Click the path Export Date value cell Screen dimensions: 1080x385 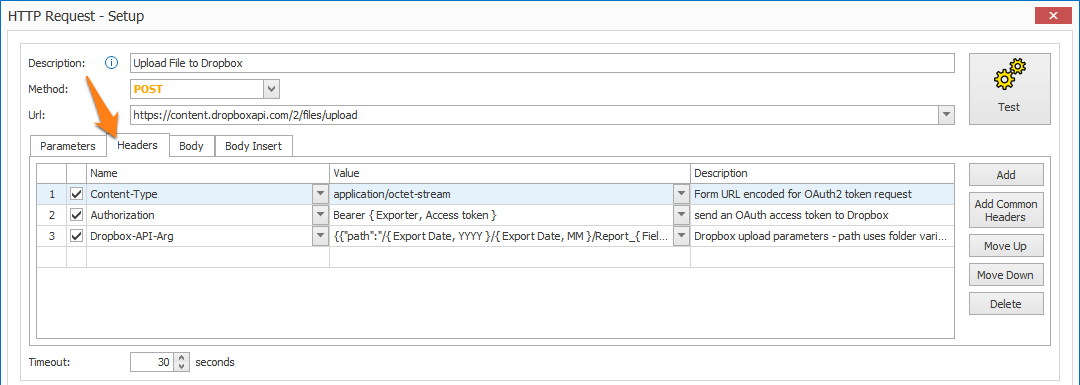[x=501, y=236]
